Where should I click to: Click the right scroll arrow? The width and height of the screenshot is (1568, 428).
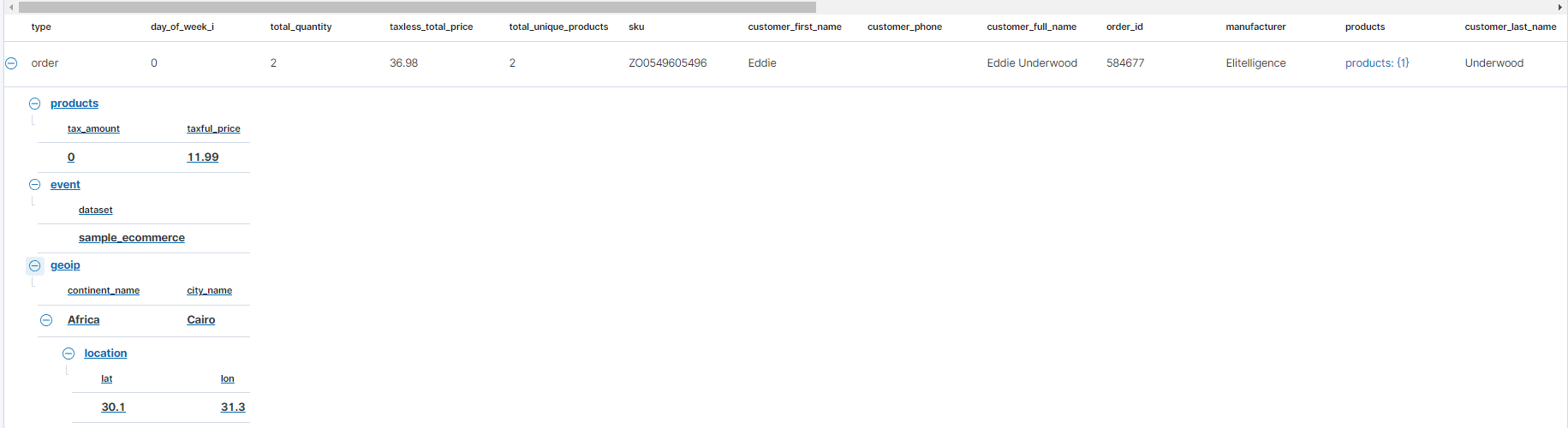pyautogui.click(x=1559, y=7)
